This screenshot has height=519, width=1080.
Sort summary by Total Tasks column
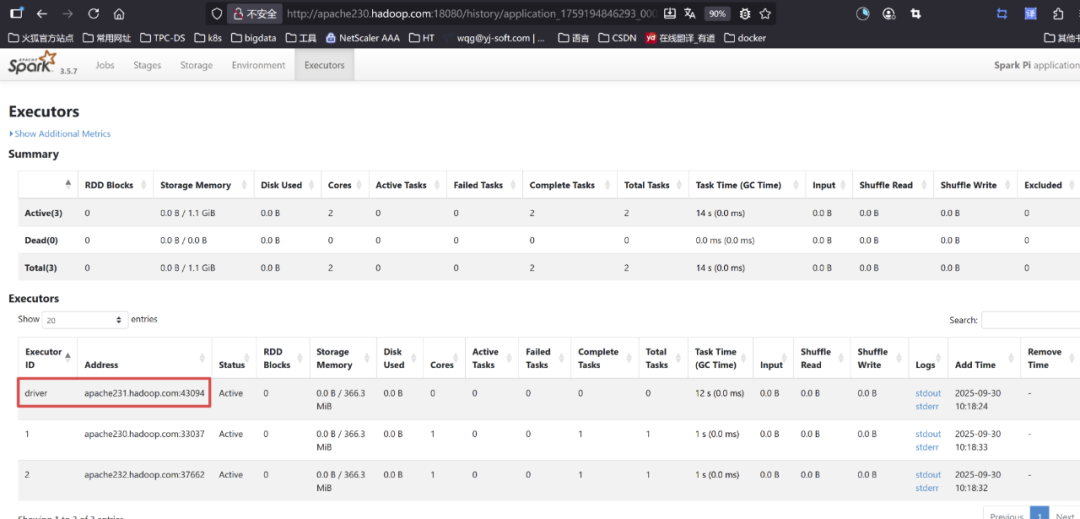[x=652, y=185]
